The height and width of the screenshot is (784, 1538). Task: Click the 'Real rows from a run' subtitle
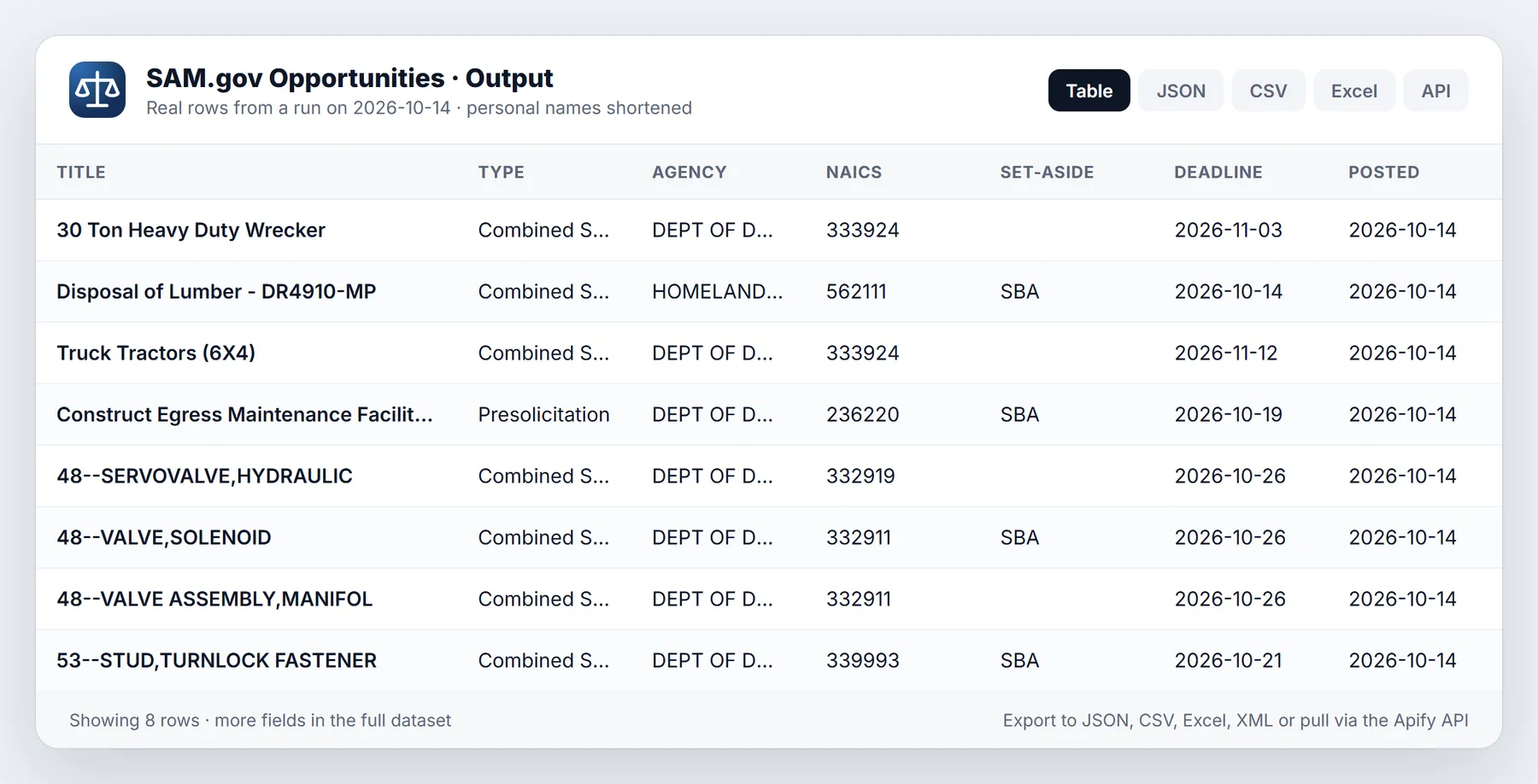point(419,108)
